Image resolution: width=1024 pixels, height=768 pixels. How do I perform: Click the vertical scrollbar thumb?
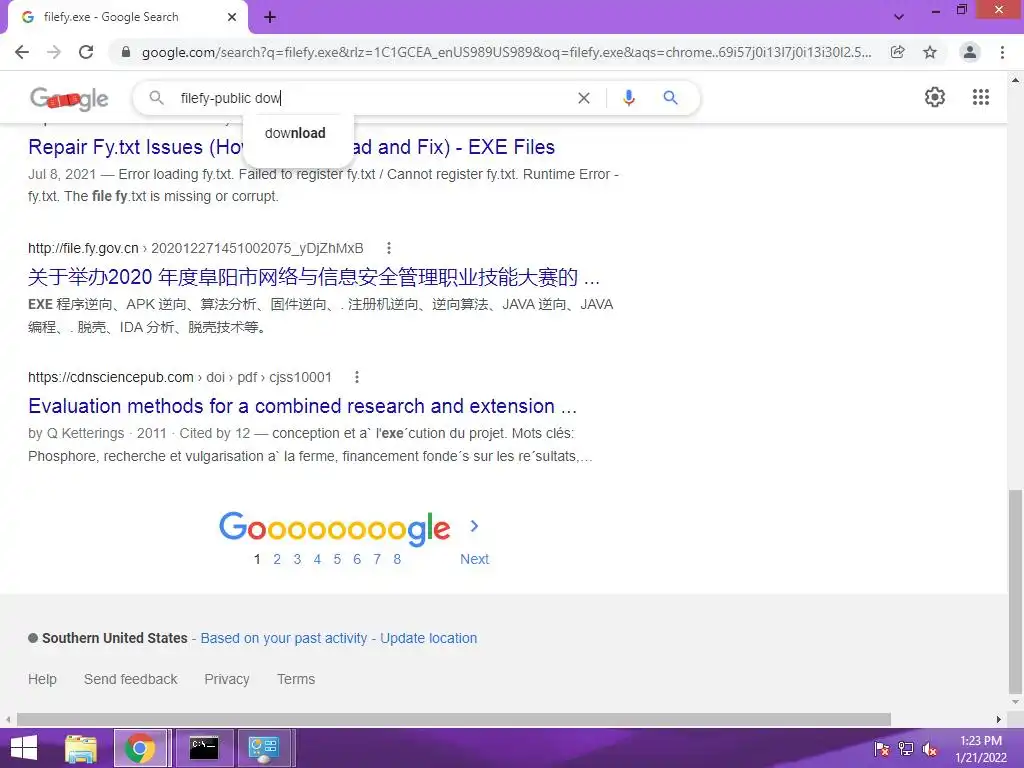(x=1015, y=591)
